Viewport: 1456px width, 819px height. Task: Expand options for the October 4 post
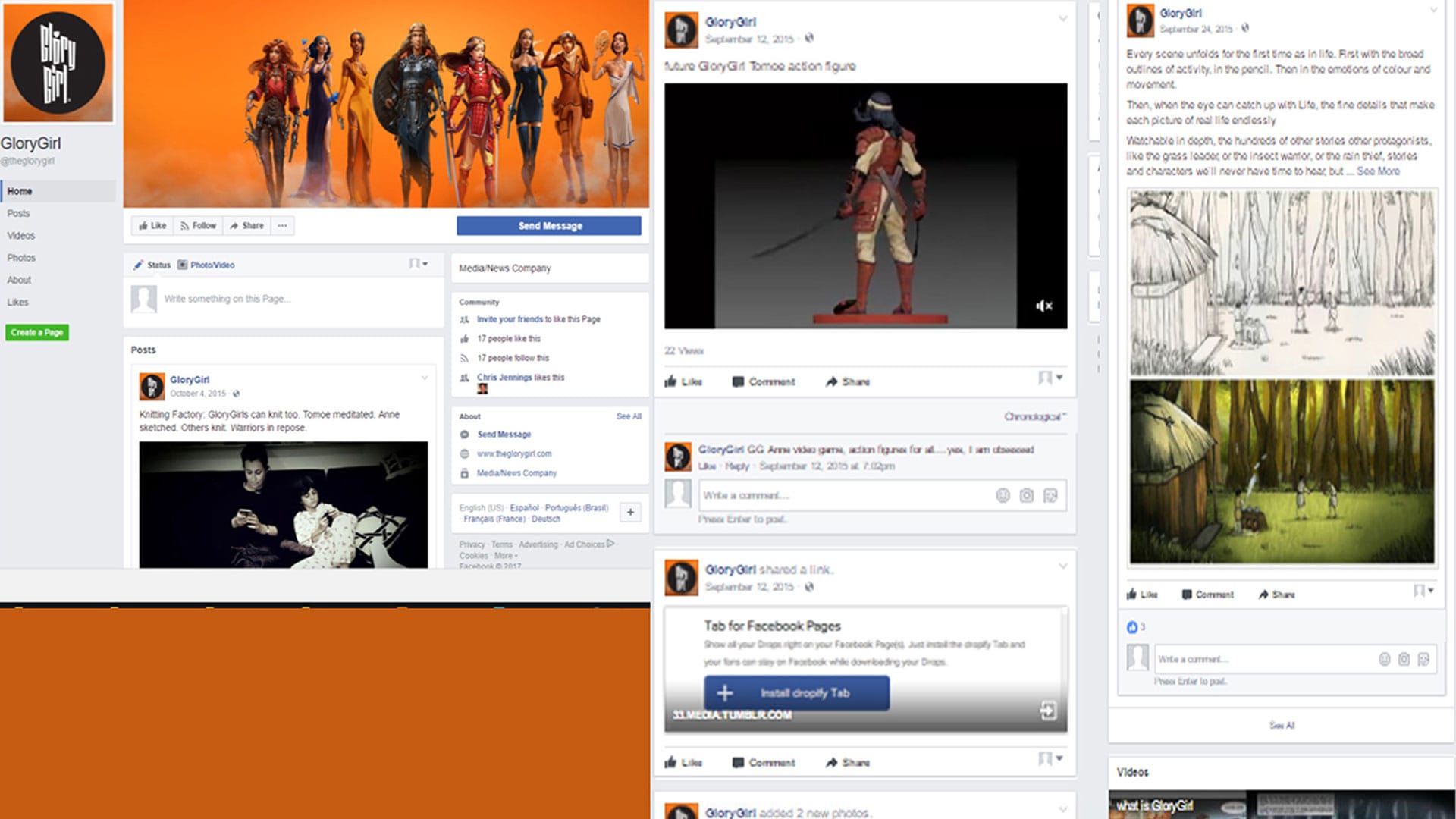click(x=425, y=378)
